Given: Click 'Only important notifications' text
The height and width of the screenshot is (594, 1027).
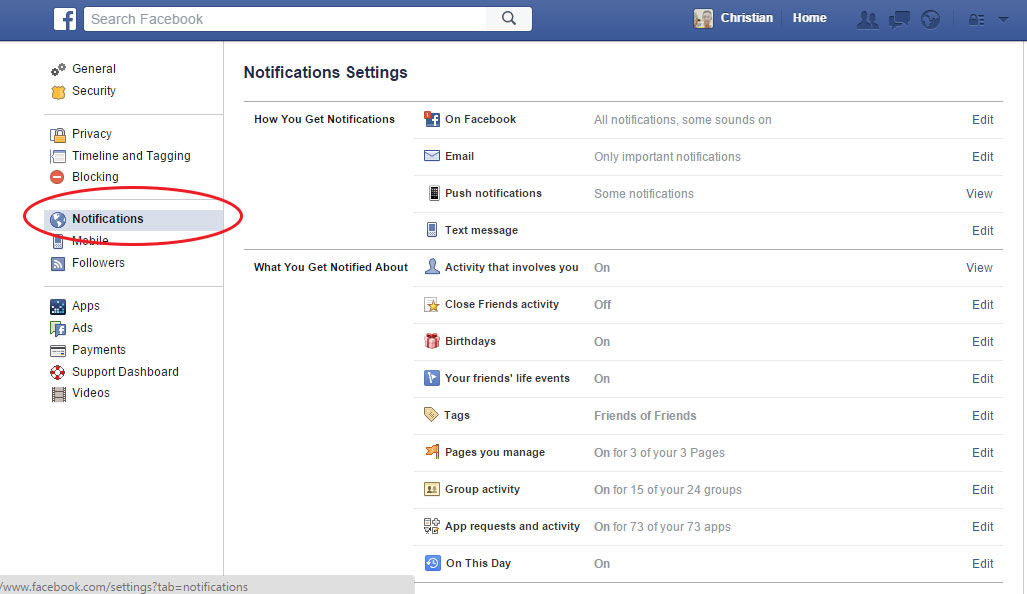Looking at the screenshot, I should click(x=667, y=157).
